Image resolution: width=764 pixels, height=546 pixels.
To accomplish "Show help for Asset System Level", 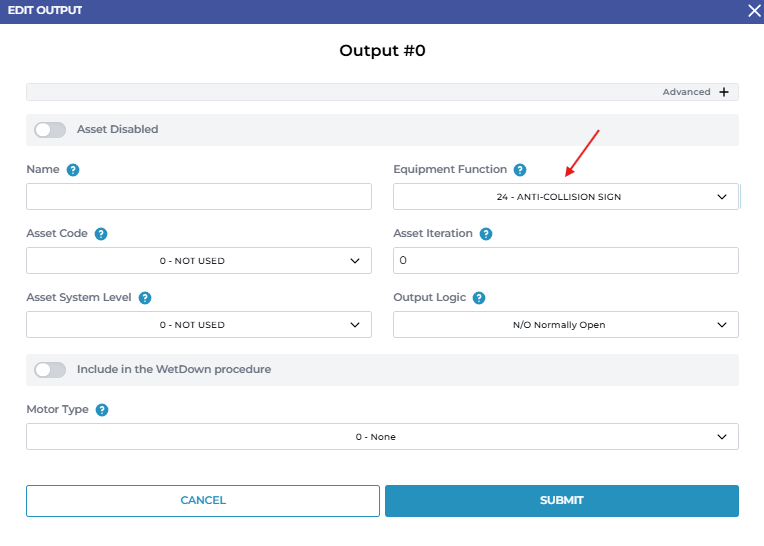I will point(145,298).
